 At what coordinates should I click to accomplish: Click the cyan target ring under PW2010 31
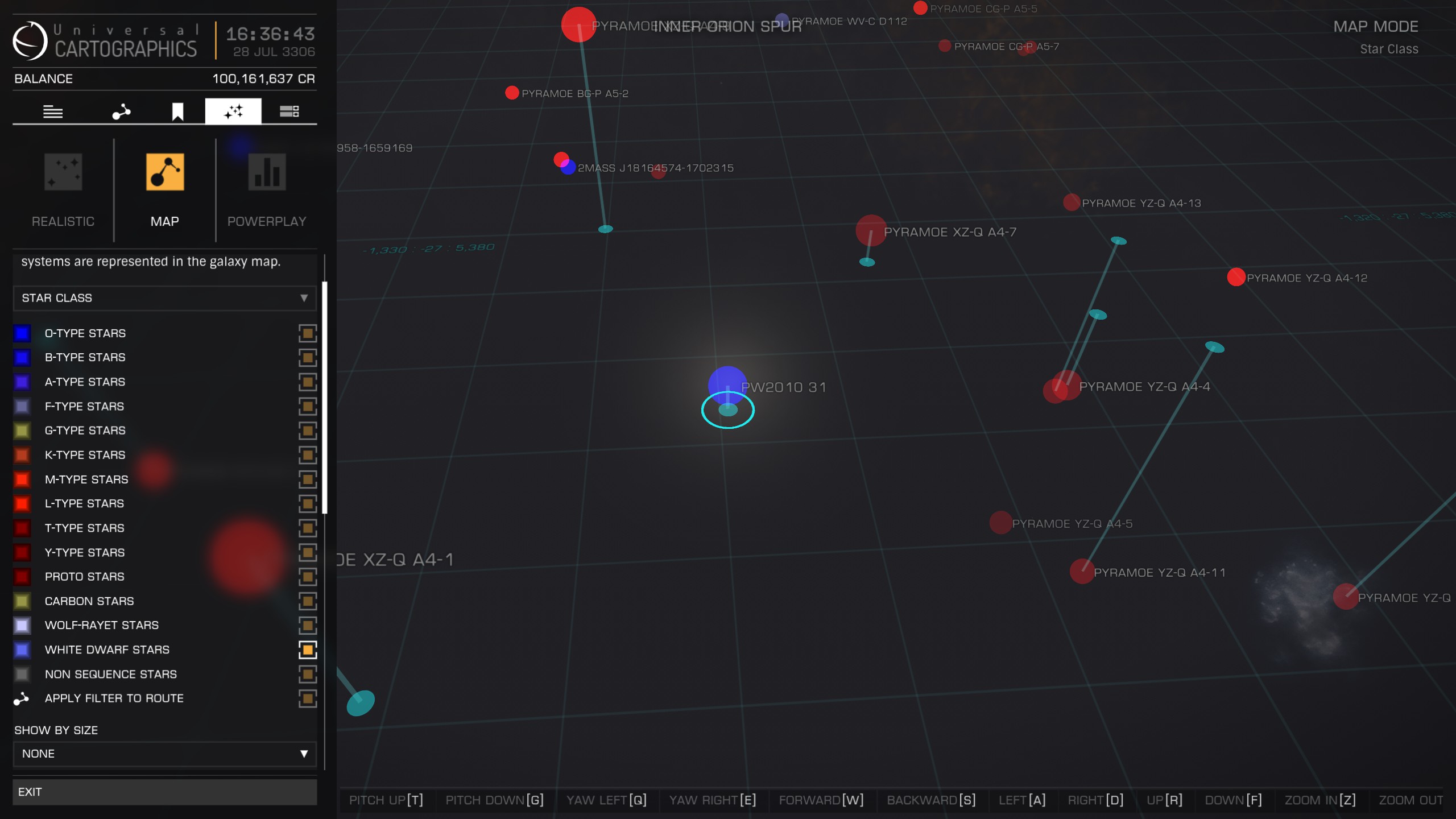[x=728, y=409]
